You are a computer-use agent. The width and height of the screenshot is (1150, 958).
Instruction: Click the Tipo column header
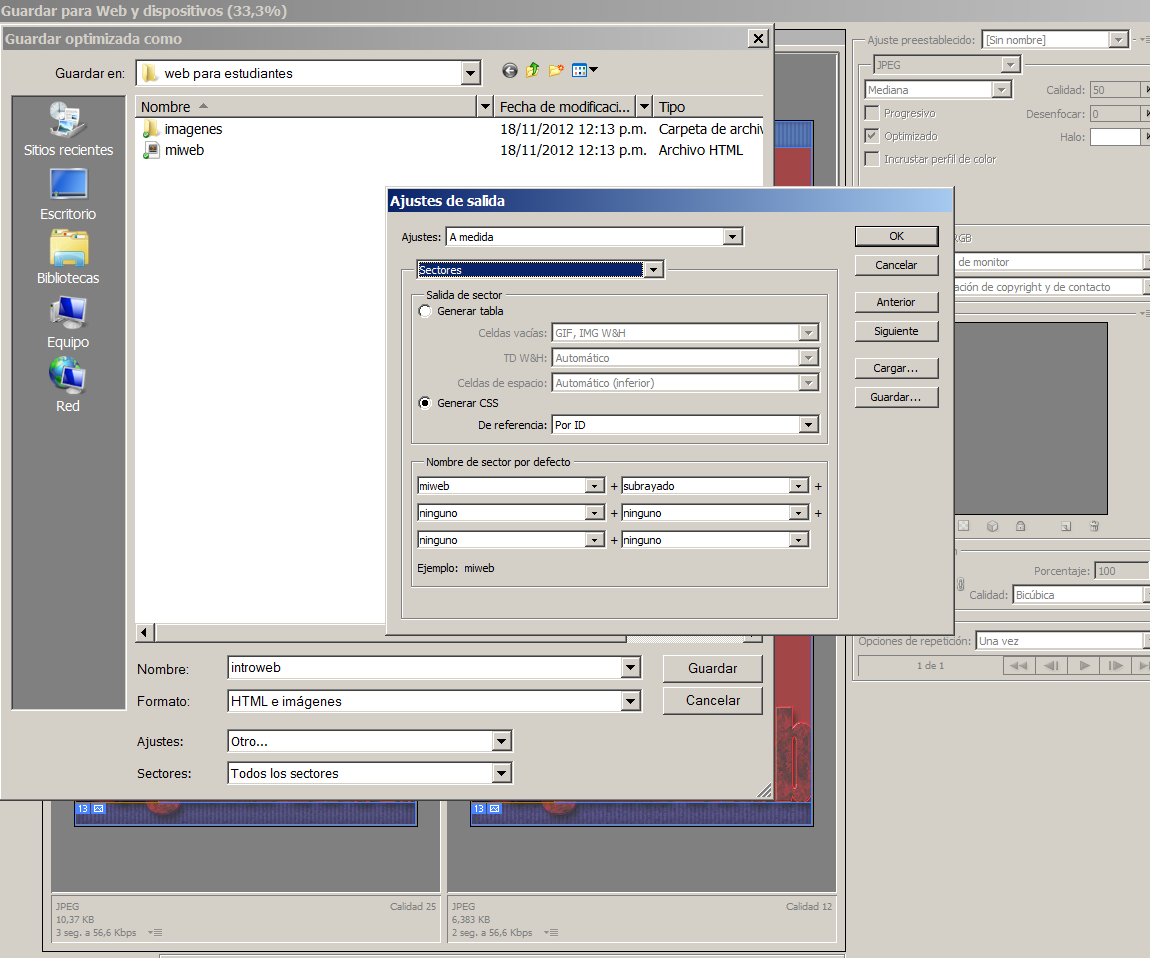click(705, 106)
